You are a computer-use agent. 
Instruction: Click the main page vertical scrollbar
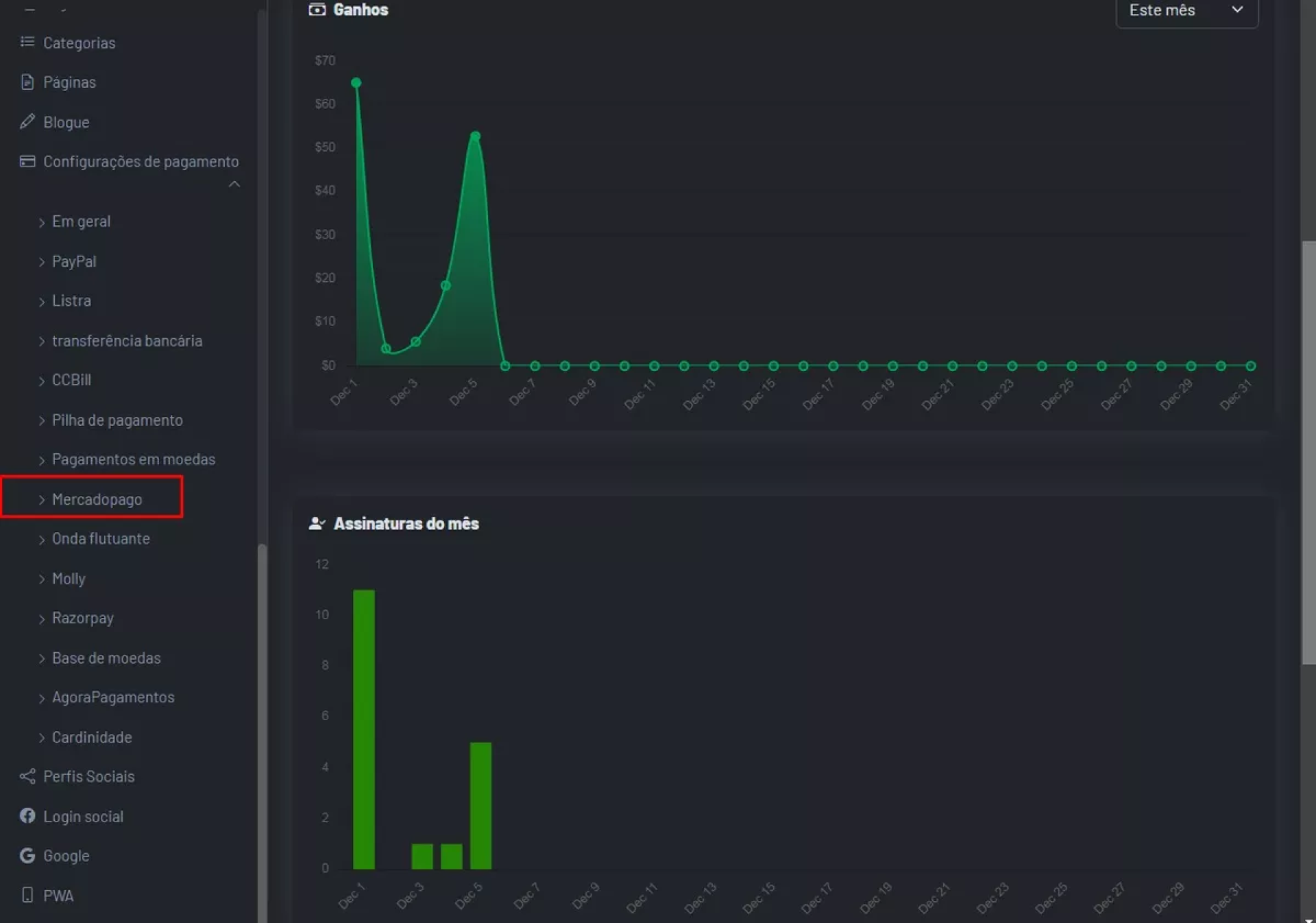pos(1308,453)
